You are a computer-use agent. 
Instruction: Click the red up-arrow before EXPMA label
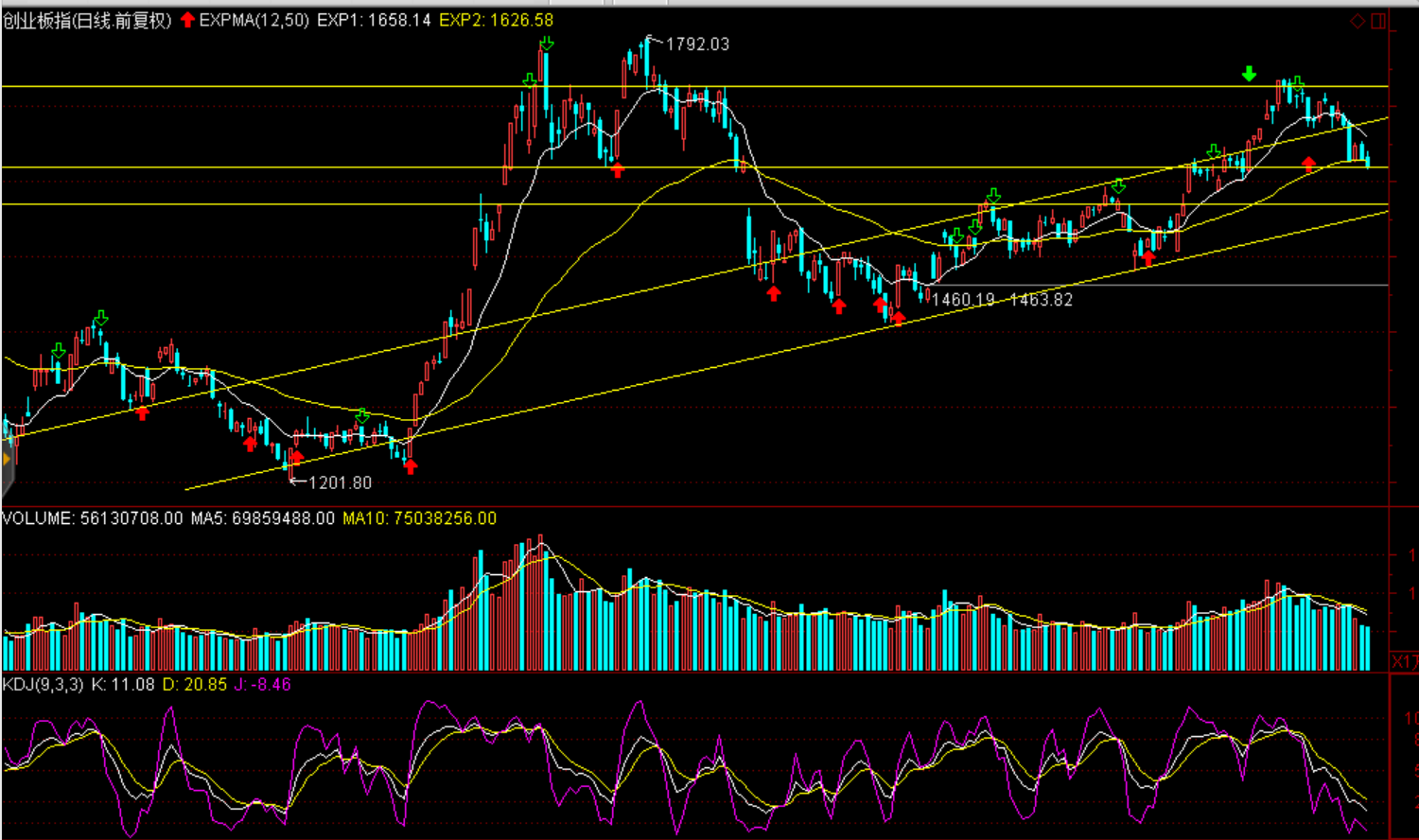point(187,20)
